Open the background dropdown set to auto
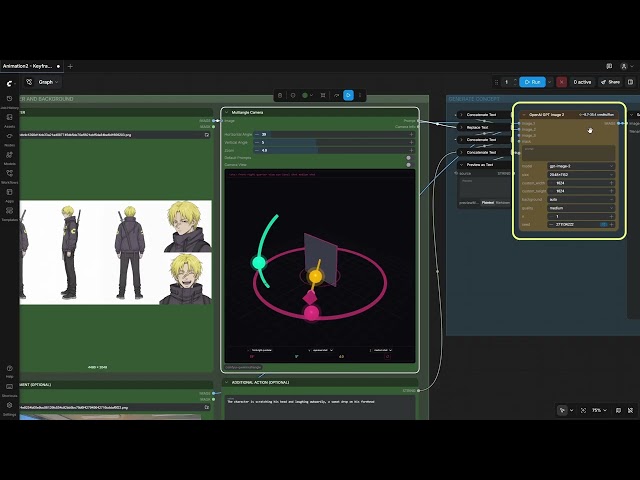 (x=581, y=200)
